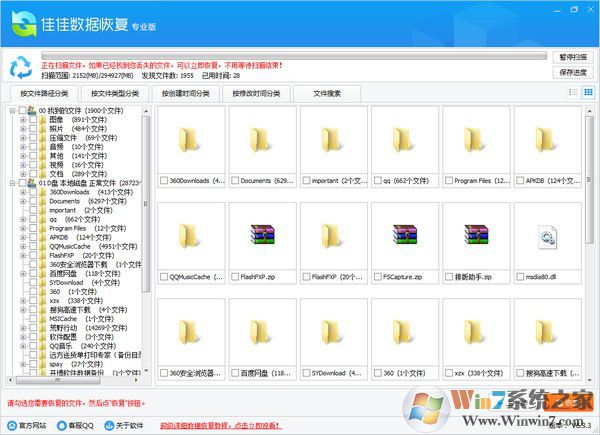Tick the FSCapture.zip checkbox
This screenshot has height=435, width=600.
[x=378, y=276]
